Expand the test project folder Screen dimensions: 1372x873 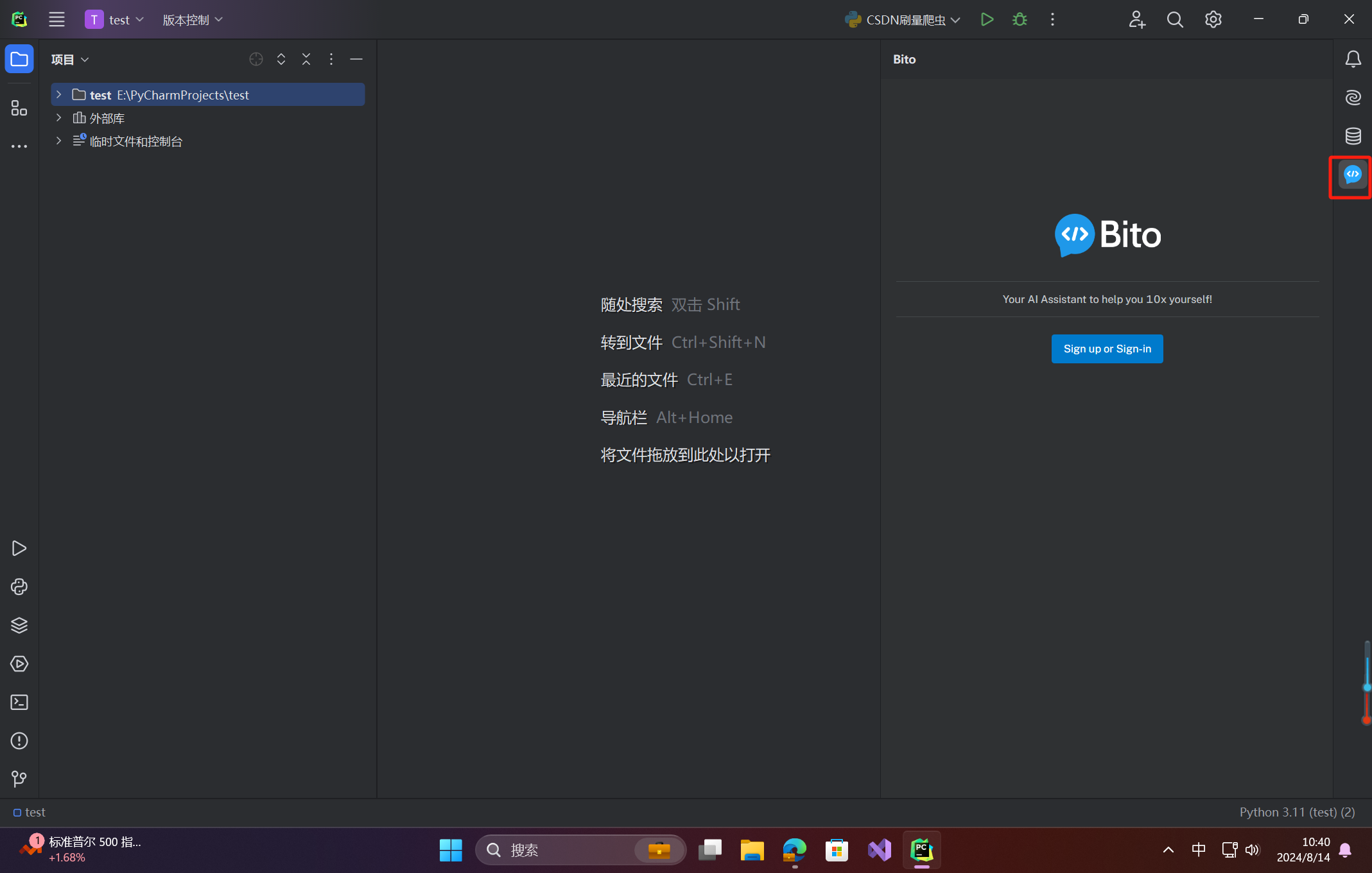(x=58, y=95)
